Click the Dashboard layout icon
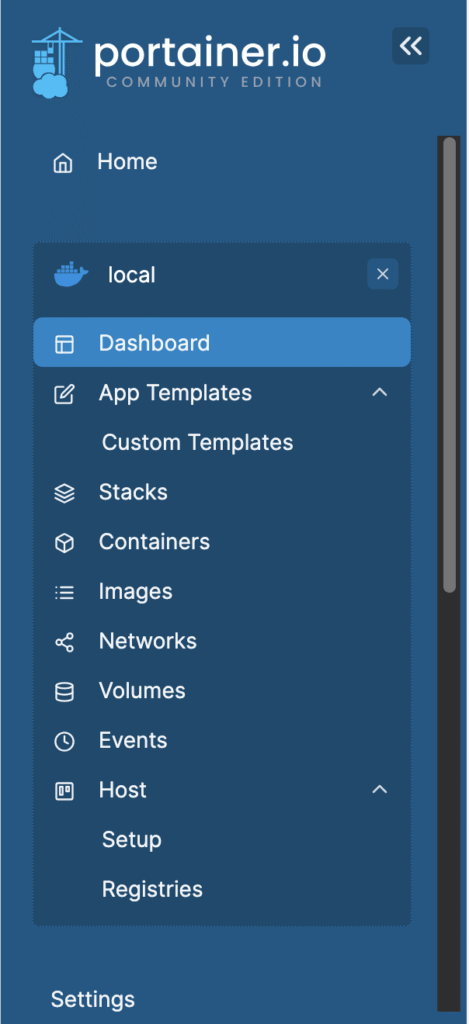 tap(64, 344)
